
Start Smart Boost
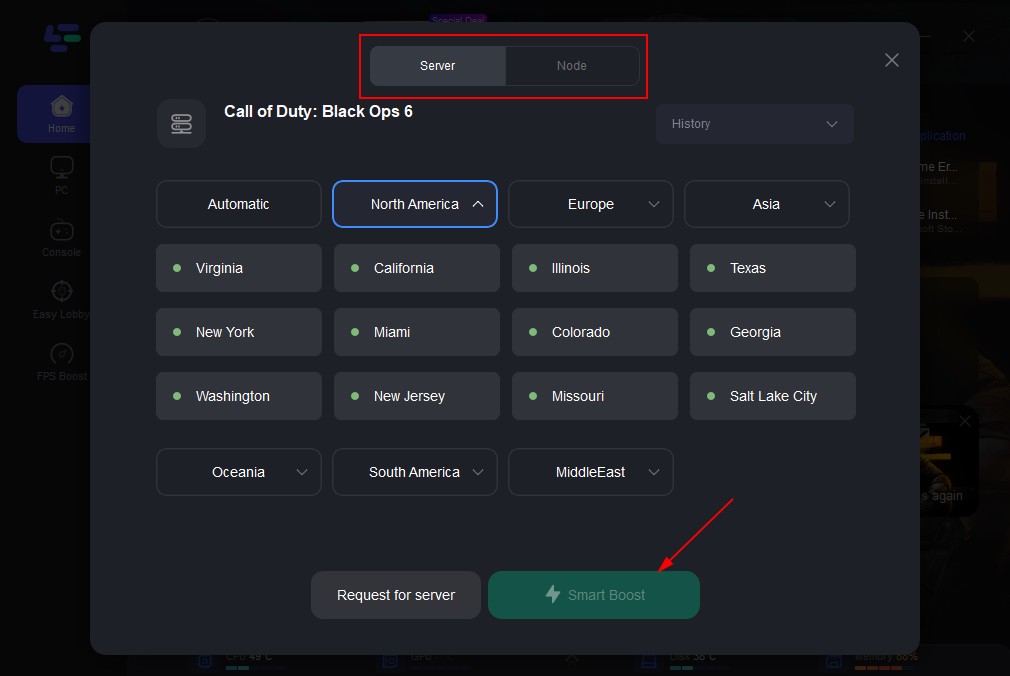594,595
